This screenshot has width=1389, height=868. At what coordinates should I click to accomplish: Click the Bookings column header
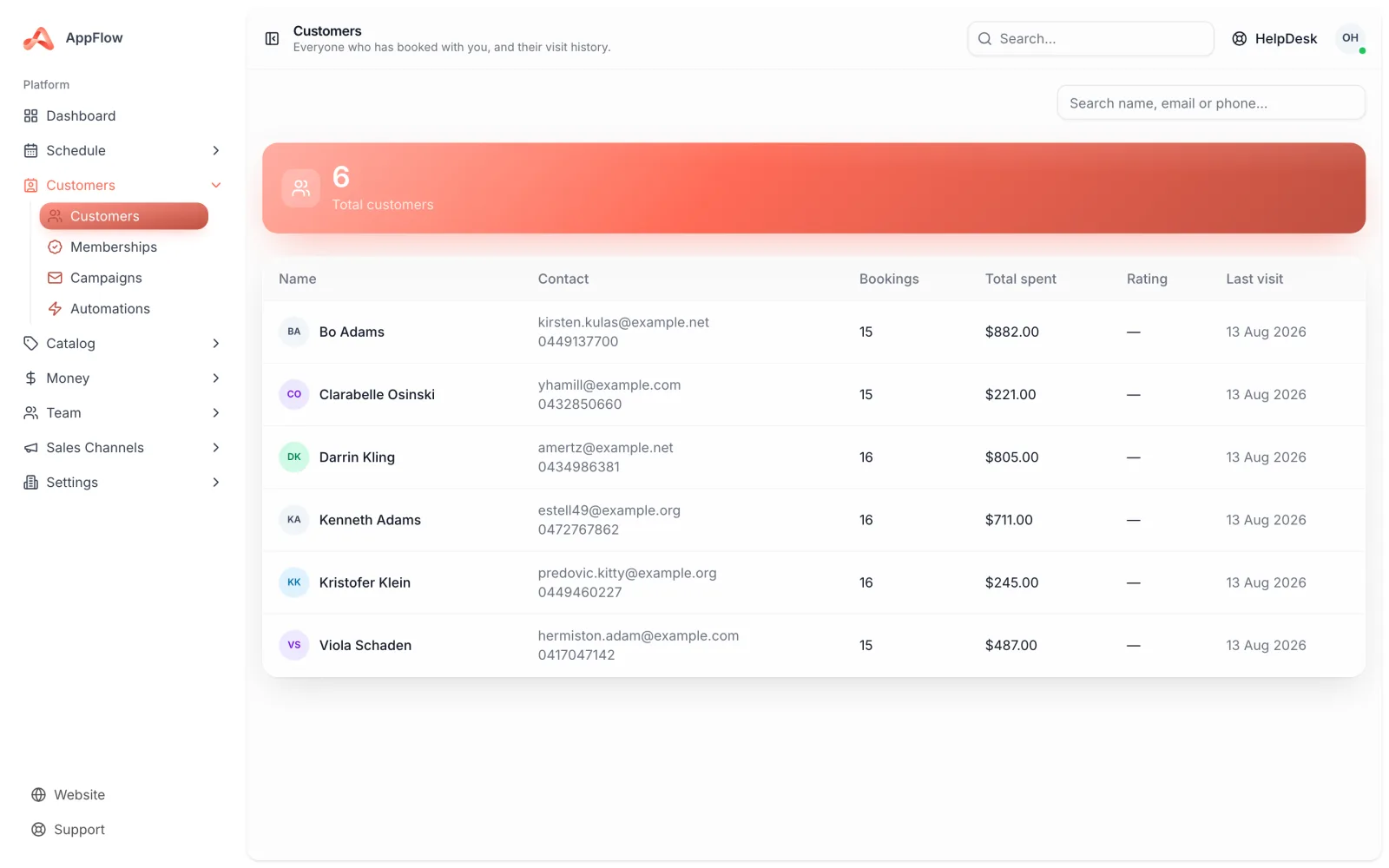coord(889,279)
